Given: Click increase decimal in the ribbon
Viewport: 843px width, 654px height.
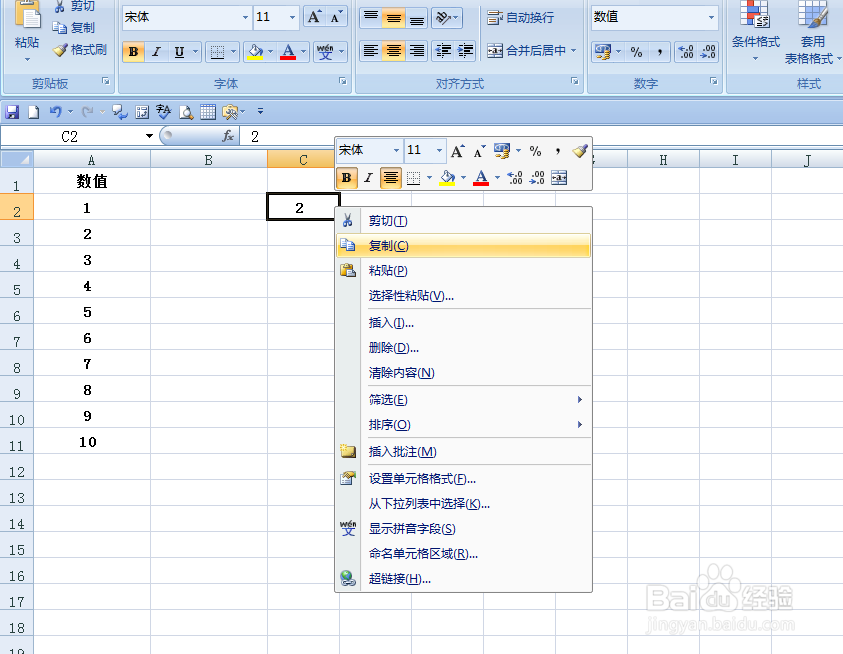Looking at the screenshot, I should (686, 52).
